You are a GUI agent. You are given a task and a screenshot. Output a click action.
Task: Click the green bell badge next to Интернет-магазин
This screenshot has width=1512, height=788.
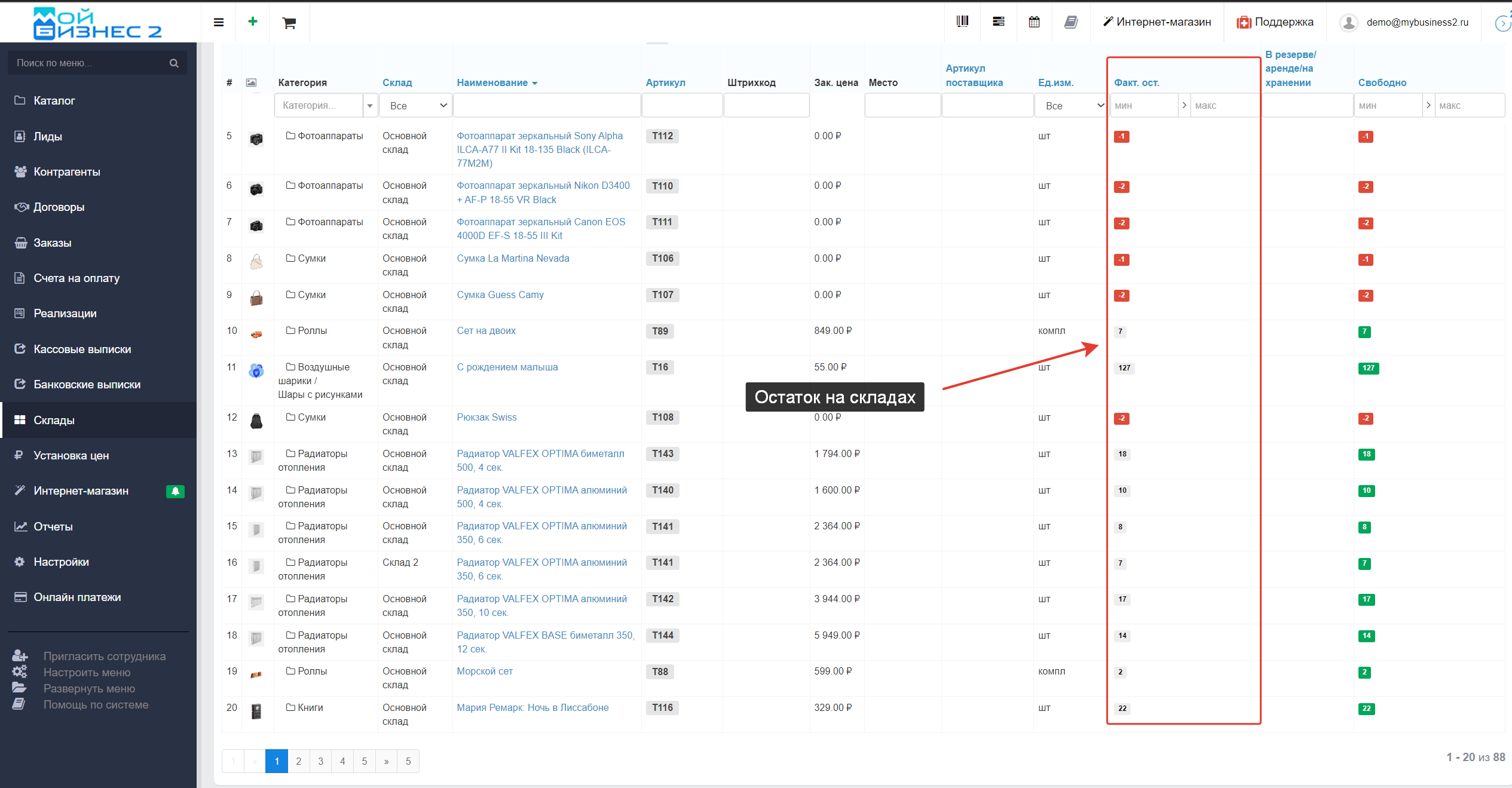tap(175, 491)
